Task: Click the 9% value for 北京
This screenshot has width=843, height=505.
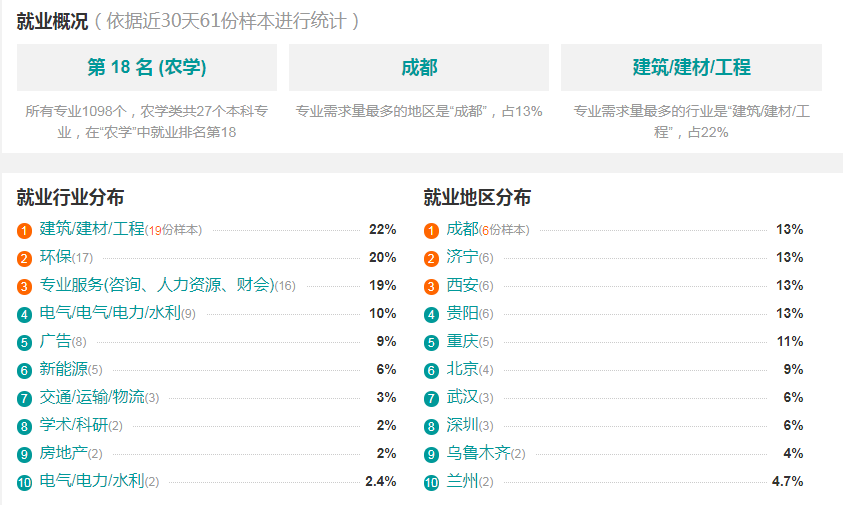Action: 793,369
